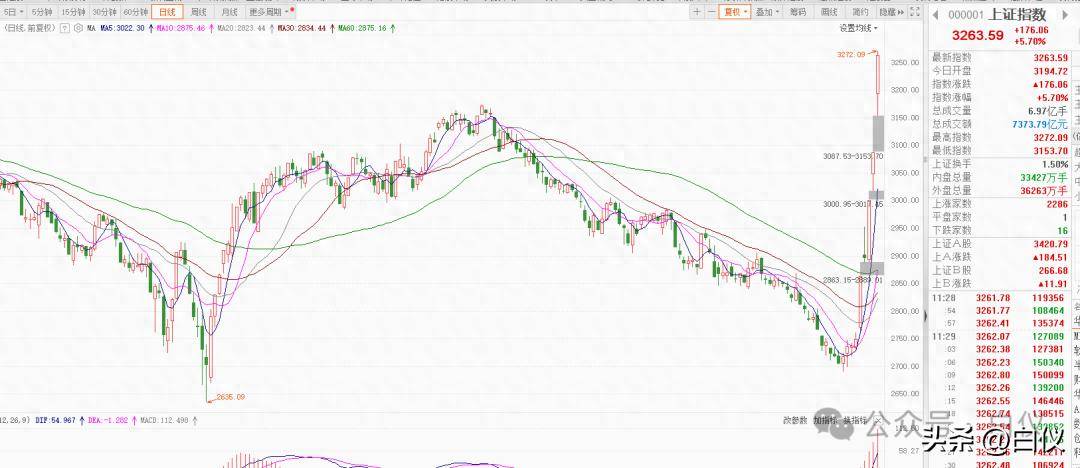Enable the 画线 drawing tool

point(829,12)
